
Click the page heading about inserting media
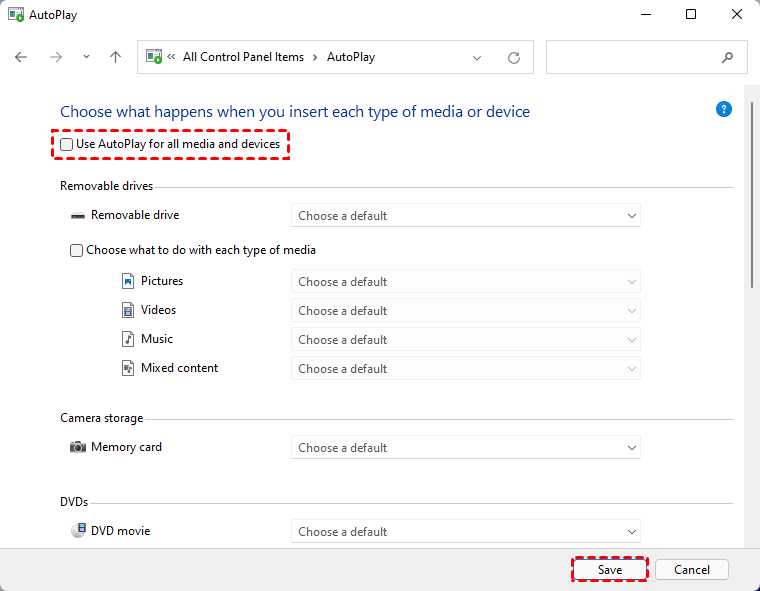click(295, 112)
